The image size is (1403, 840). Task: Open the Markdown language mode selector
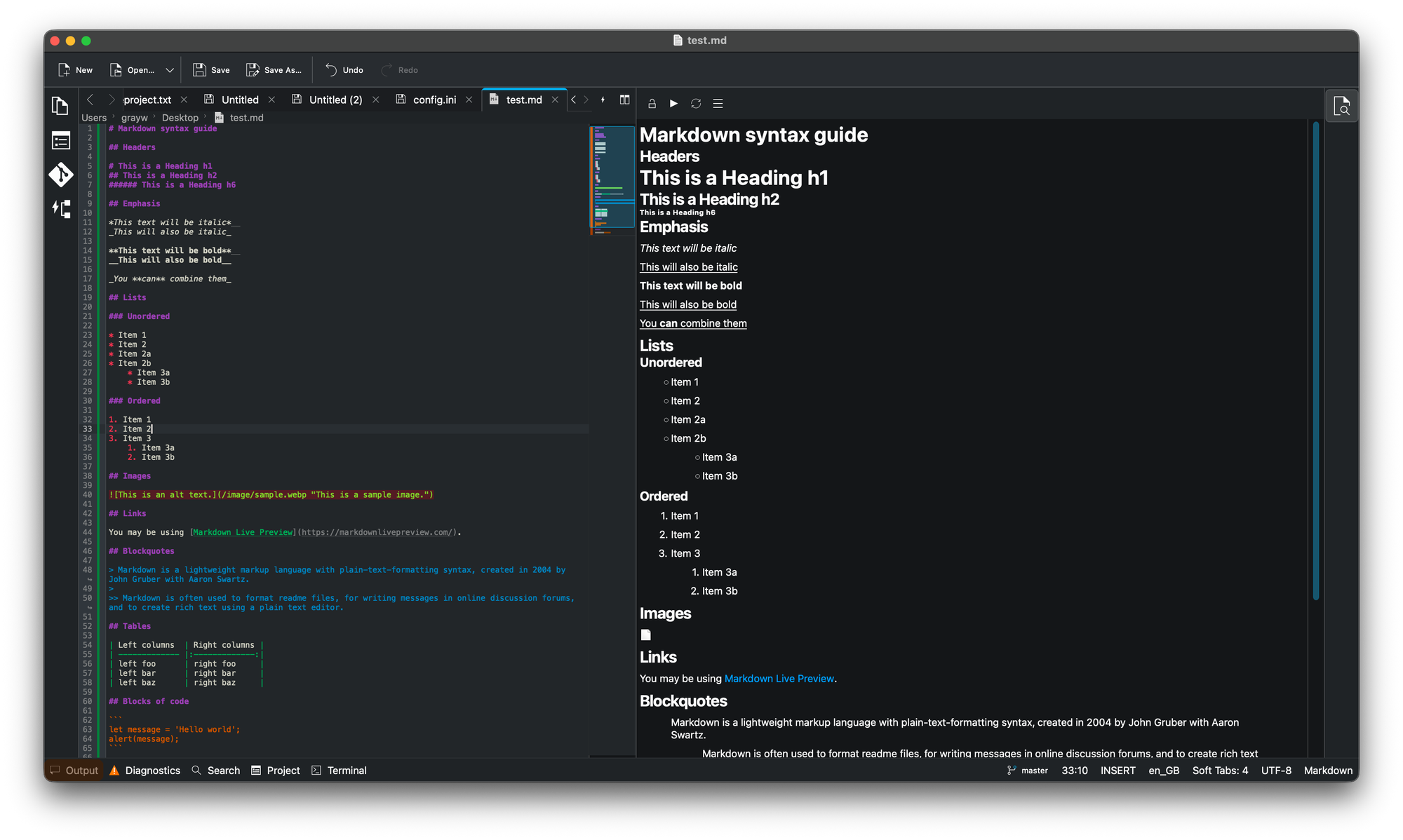1328,770
